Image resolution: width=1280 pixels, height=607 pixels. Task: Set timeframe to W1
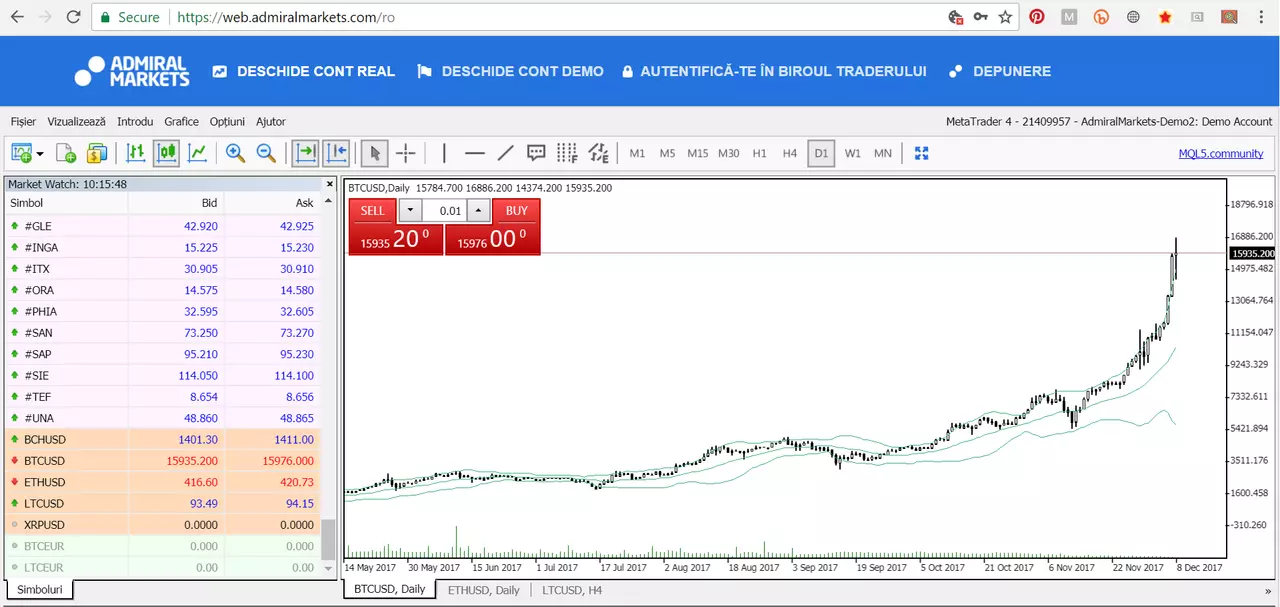[x=852, y=153]
